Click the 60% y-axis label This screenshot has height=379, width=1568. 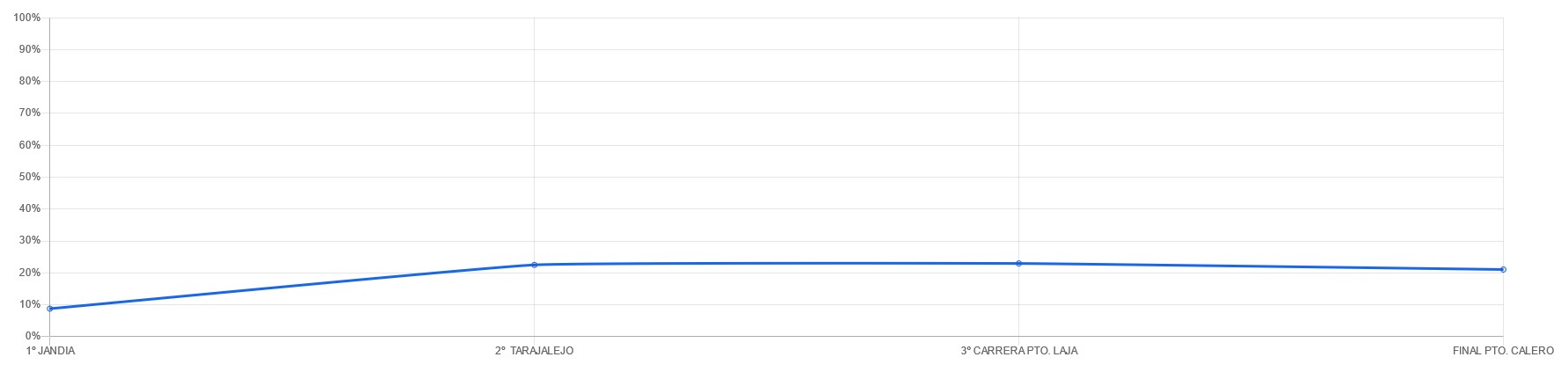click(30, 145)
